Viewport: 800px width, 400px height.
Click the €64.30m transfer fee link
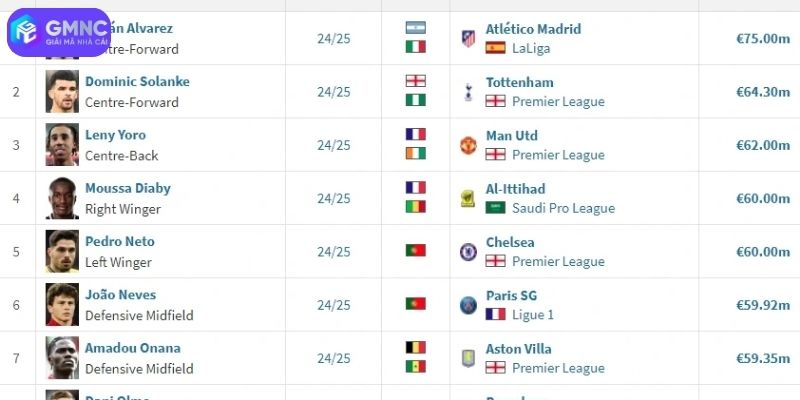(763, 92)
